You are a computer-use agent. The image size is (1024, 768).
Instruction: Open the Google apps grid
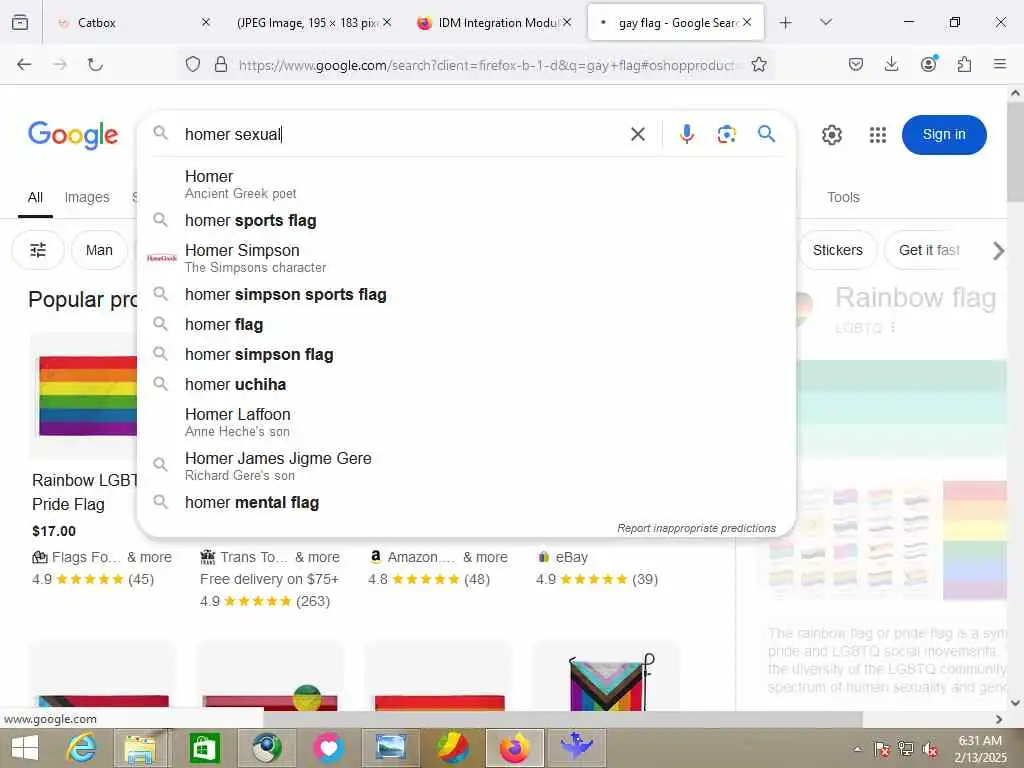(x=878, y=135)
